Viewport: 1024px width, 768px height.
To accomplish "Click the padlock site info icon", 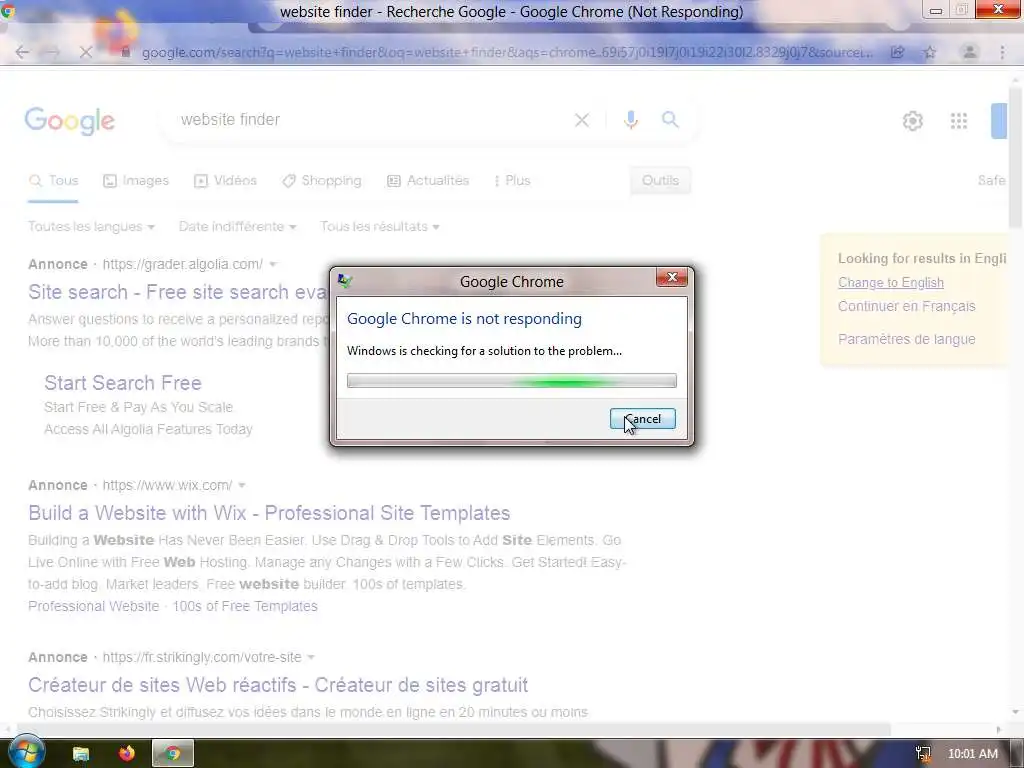I will tap(125, 52).
